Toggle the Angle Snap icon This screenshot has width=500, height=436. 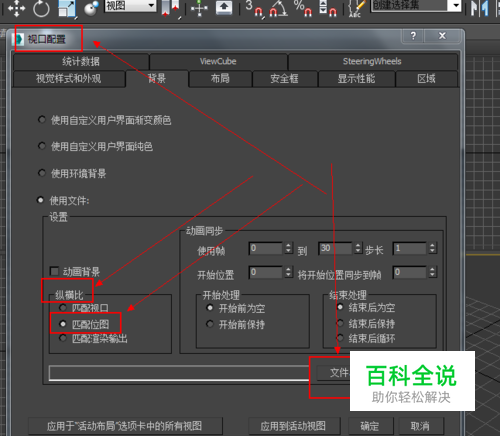pos(278,8)
